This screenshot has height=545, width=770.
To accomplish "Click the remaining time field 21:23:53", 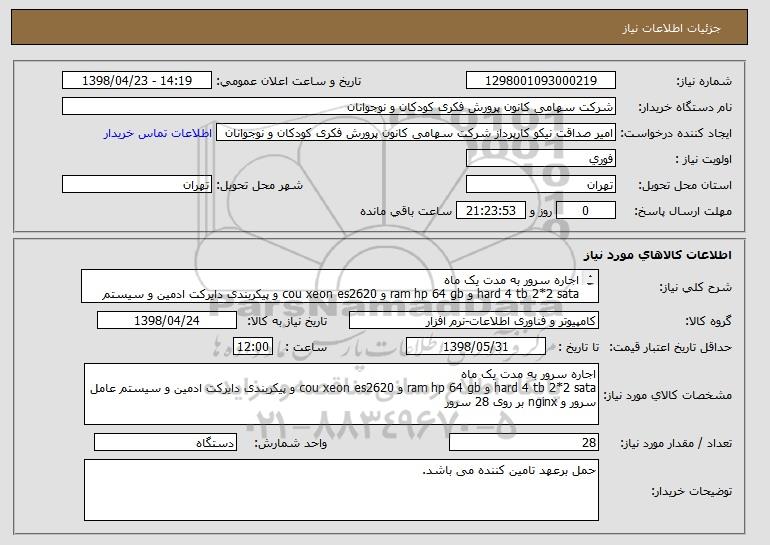I will (491, 211).
